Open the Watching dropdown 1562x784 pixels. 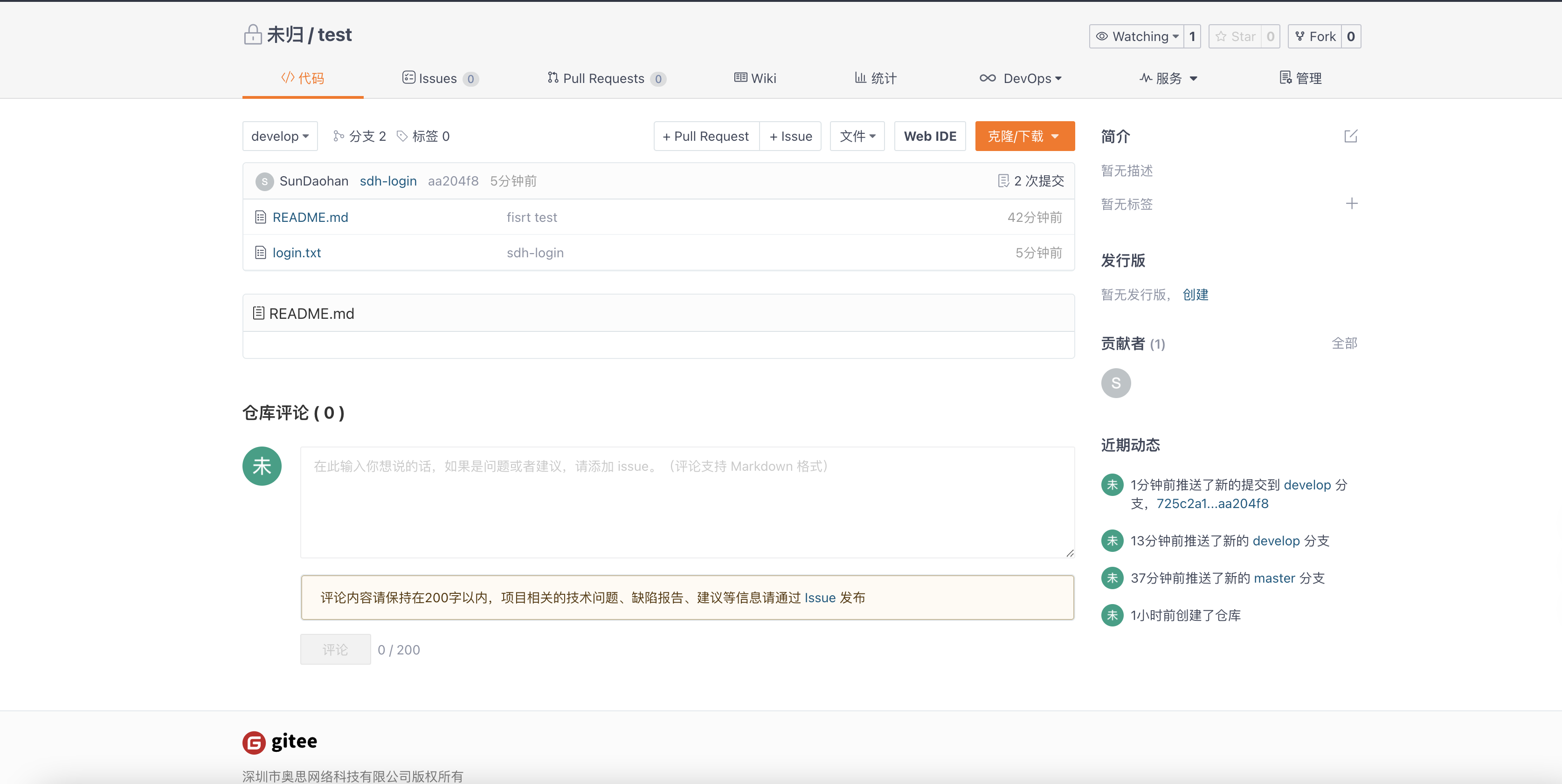(x=1137, y=36)
